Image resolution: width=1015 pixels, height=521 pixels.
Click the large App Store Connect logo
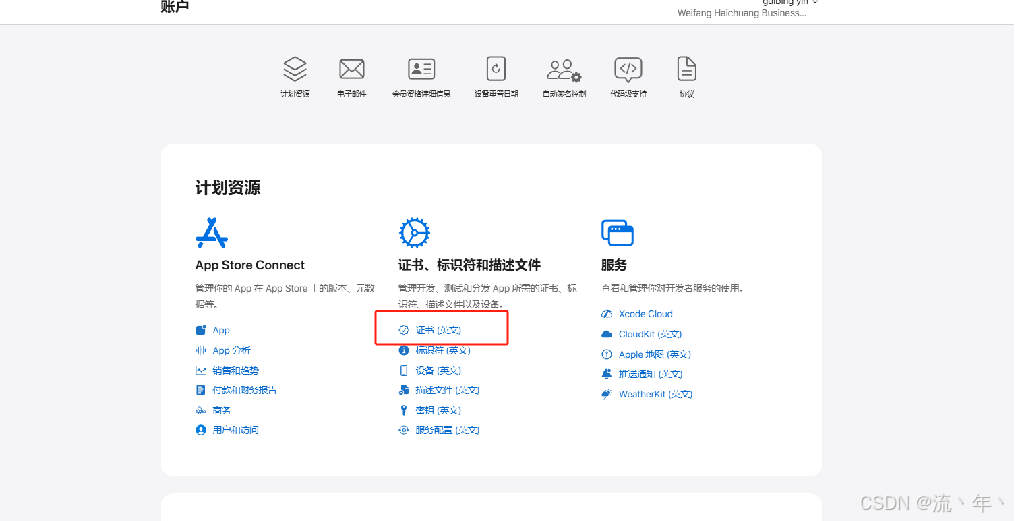212,233
